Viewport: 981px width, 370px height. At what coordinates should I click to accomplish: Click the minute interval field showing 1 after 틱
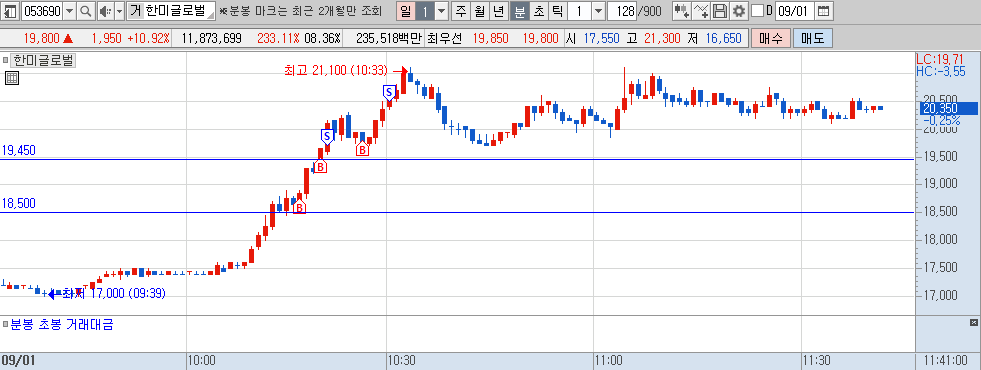click(580, 11)
